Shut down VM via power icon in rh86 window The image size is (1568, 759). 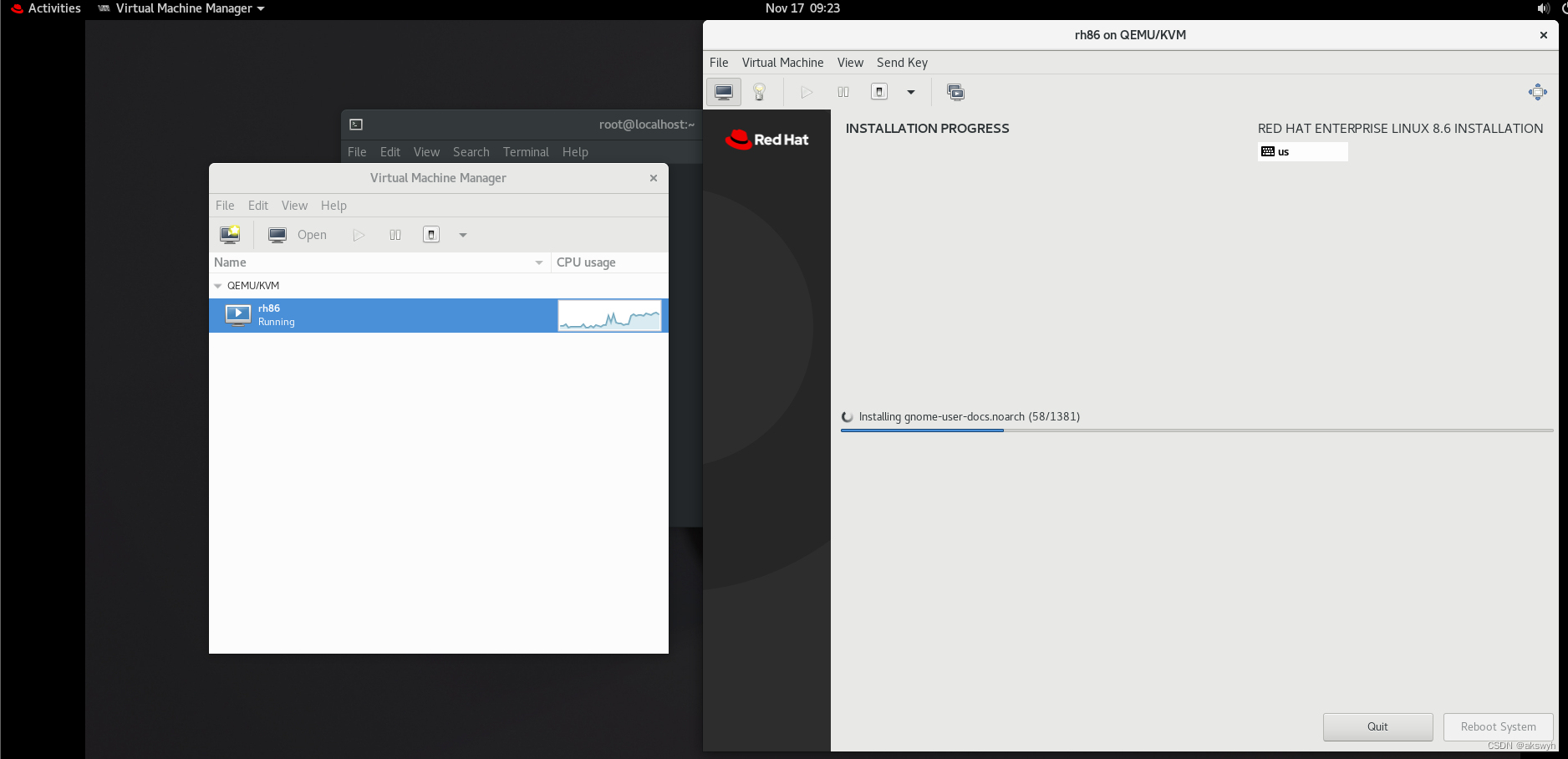click(879, 92)
